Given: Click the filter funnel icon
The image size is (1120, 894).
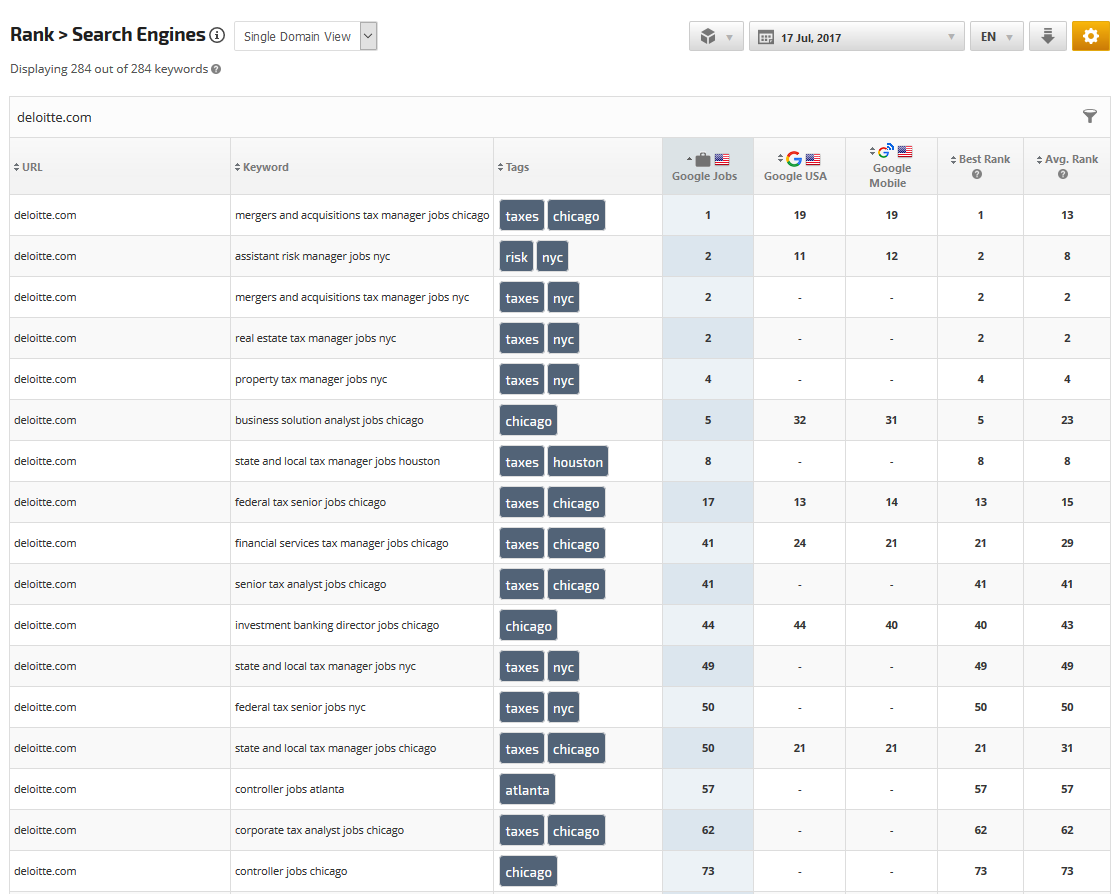Looking at the screenshot, I should tap(1090, 117).
